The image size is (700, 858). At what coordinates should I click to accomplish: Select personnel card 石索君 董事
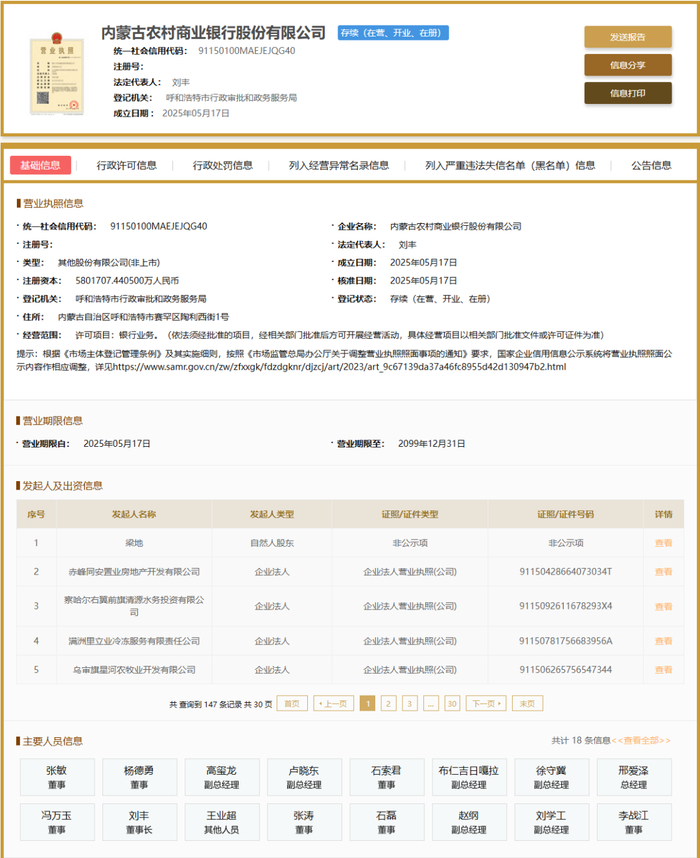coord(387,777)
